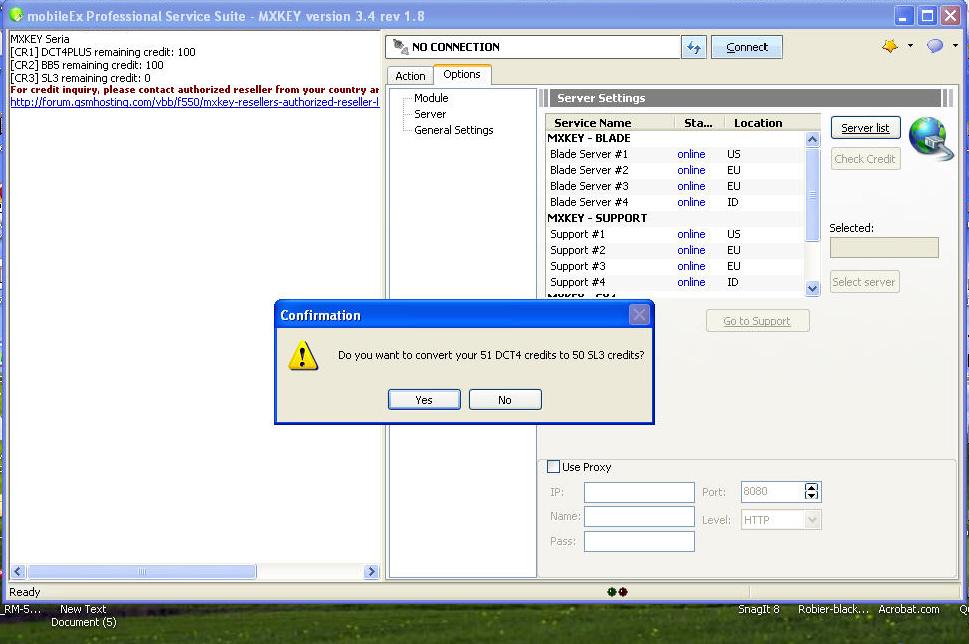969x644 pixels.
Task: Click the Check Credit button
Action: click(865, 159)
